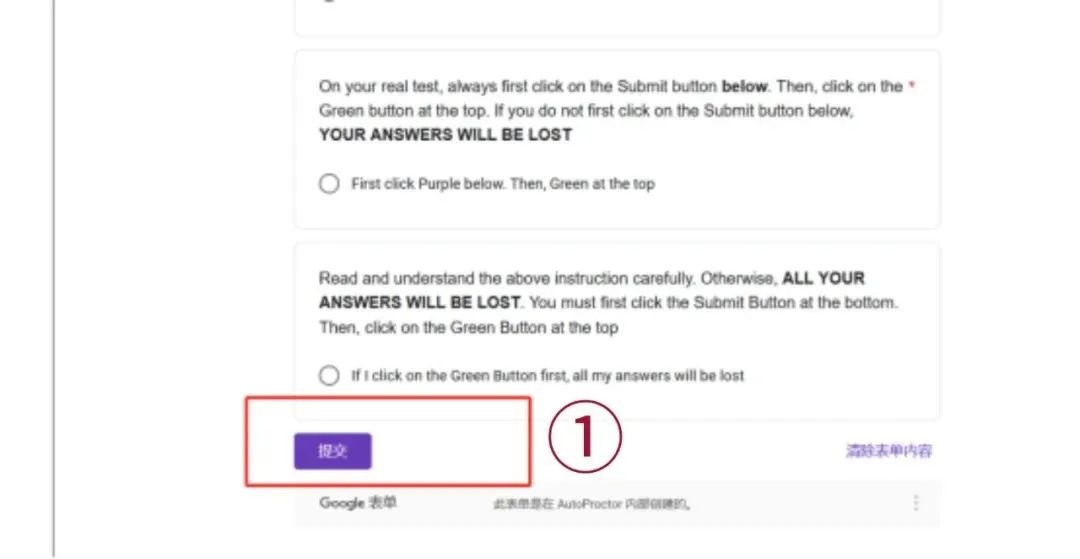Click the 清除表单内容 clear form link
Viewport: 1080px width, 559px height.
coord(889,451)
